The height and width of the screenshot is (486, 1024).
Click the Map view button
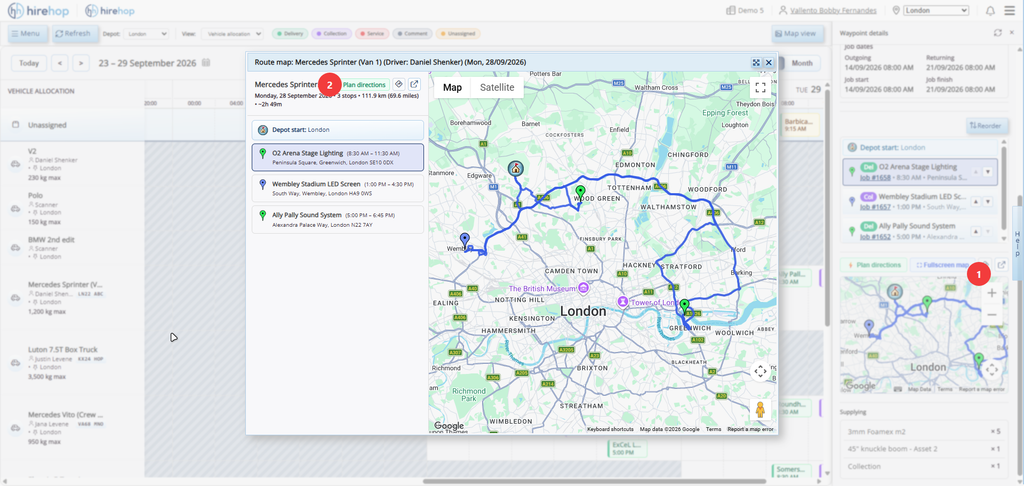[x=795, y=33]
